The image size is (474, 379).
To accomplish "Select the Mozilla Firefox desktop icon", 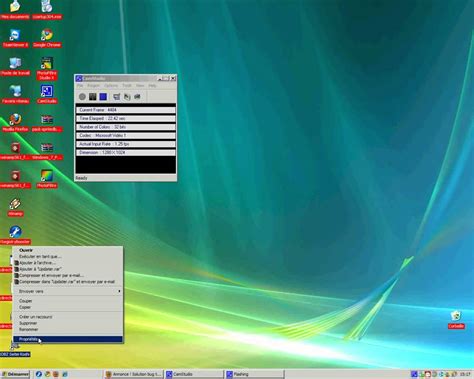I will pos(15,123).
